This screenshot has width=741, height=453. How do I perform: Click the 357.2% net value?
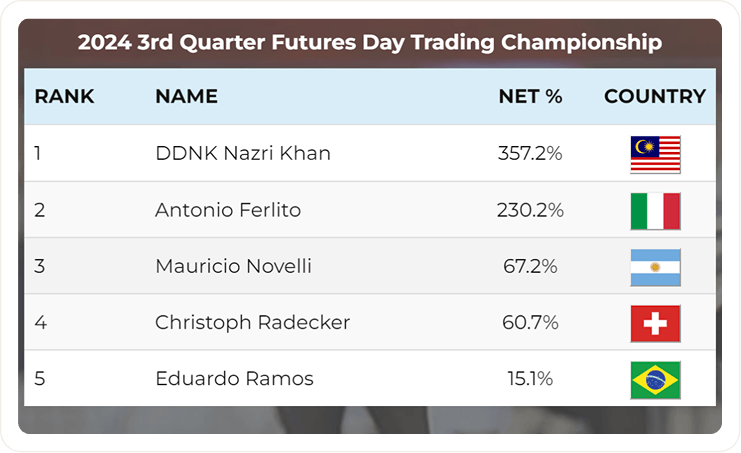coord(530,154)
